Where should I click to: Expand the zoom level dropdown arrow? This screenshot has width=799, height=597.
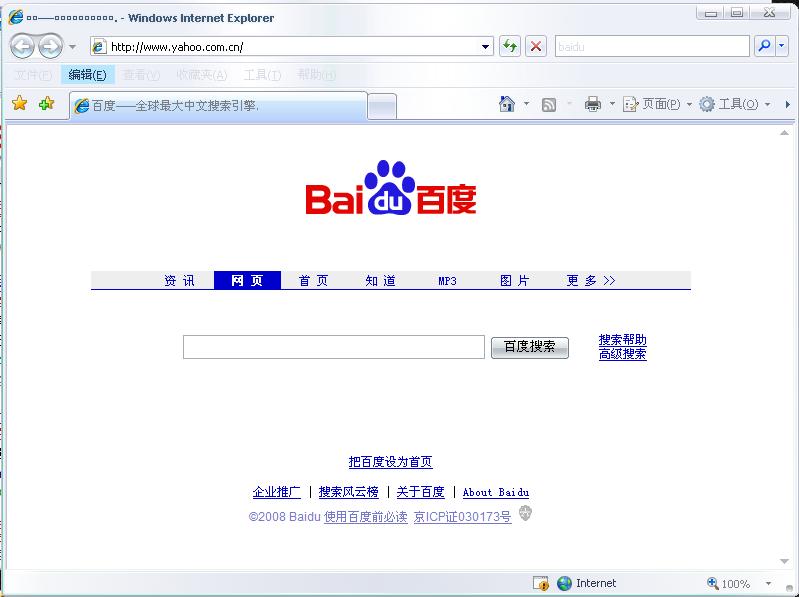[x=768, y=584]
